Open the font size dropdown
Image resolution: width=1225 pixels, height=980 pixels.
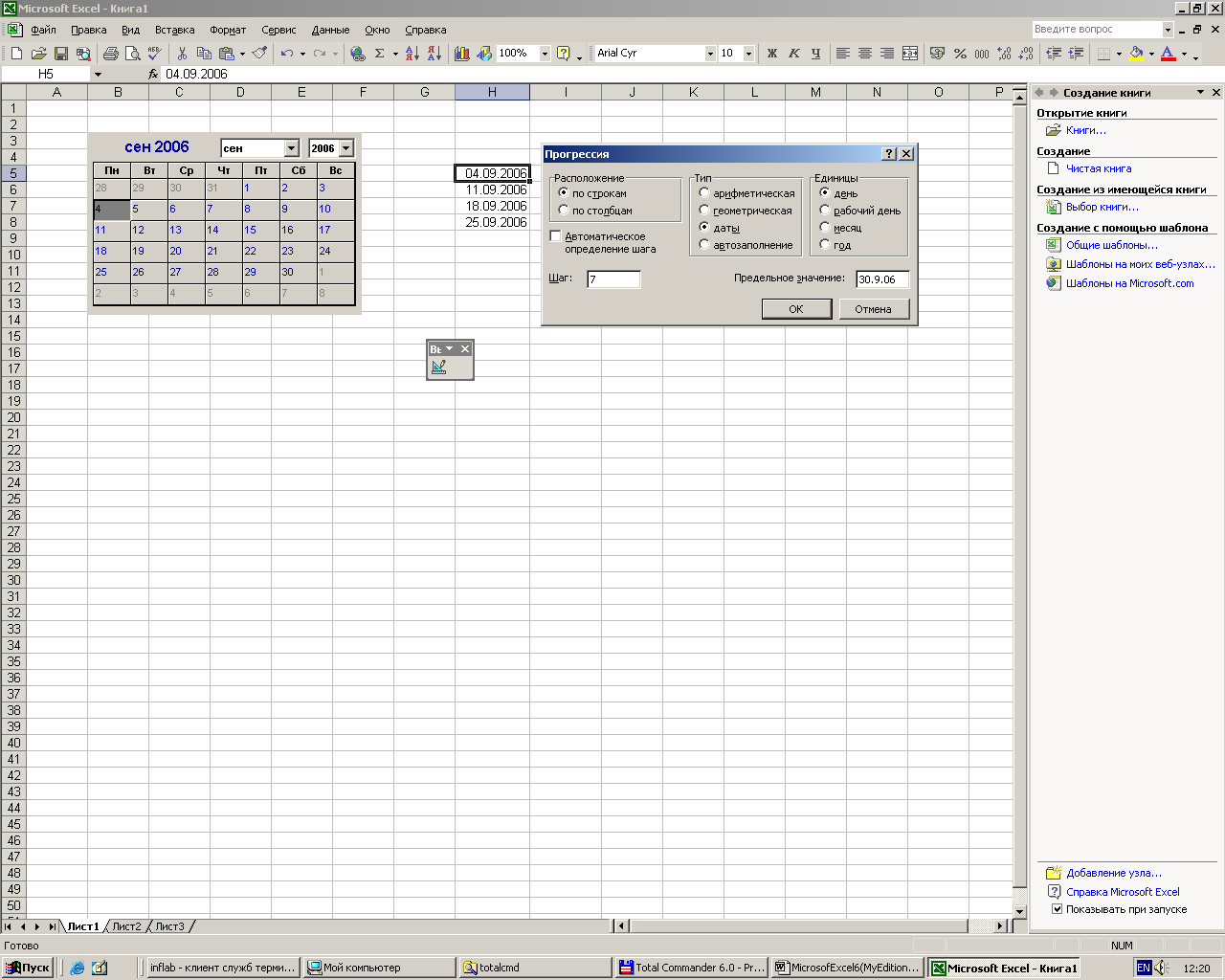748,54
